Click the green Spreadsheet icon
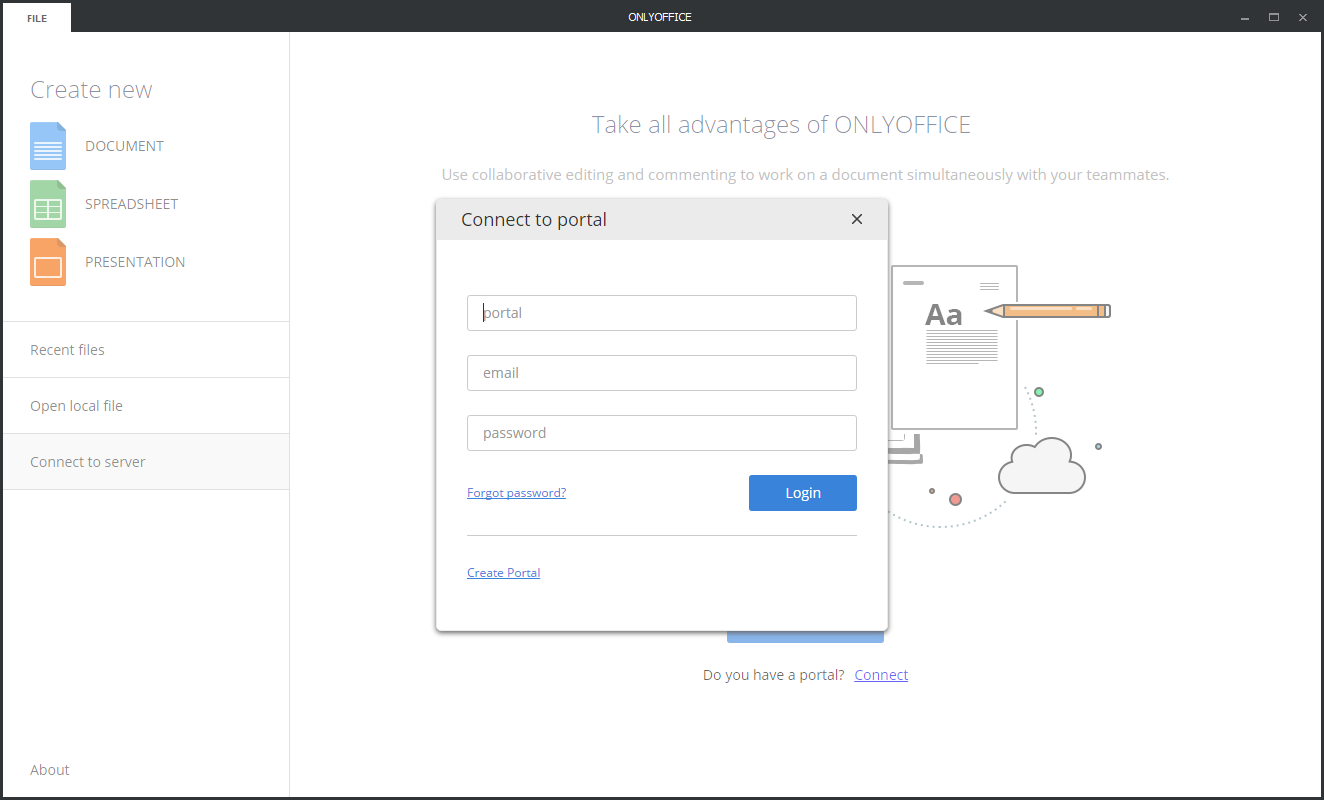Image resolution: width=1324 pixels, height=800 pixels. point(48,204)
